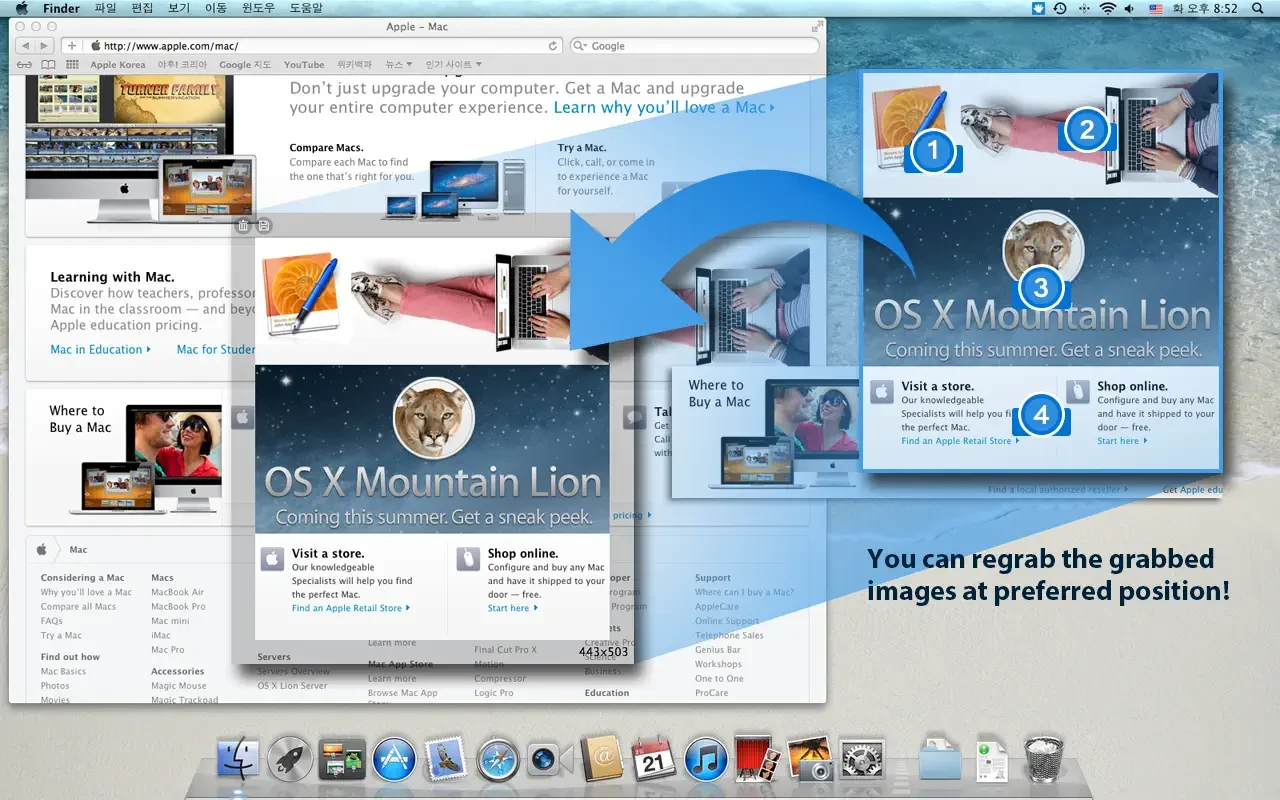
Task: Open the grab app hand icon in menu bar
Action: tap(1038, 8)
